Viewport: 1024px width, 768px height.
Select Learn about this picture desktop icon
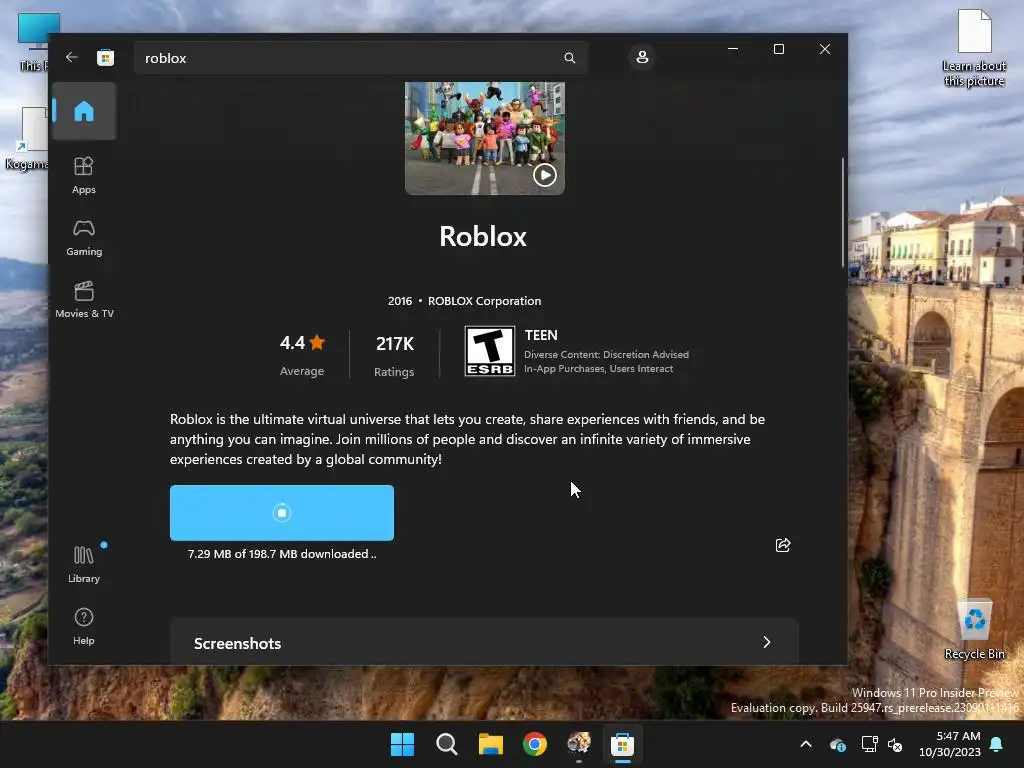tap(974, 48)
